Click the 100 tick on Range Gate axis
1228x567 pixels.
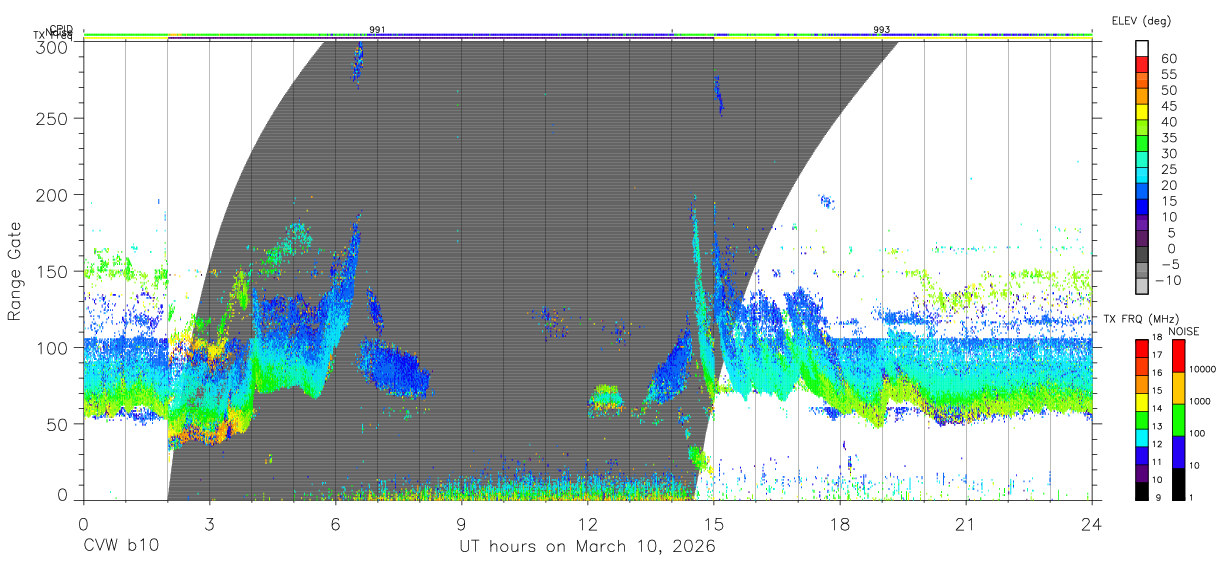52,347
